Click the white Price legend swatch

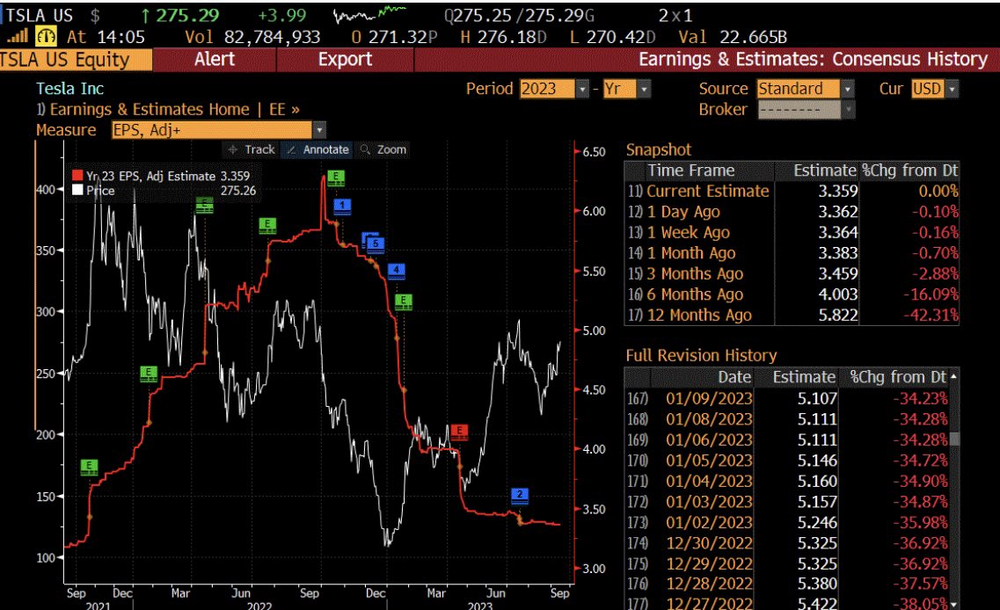(x=78, y=190)
